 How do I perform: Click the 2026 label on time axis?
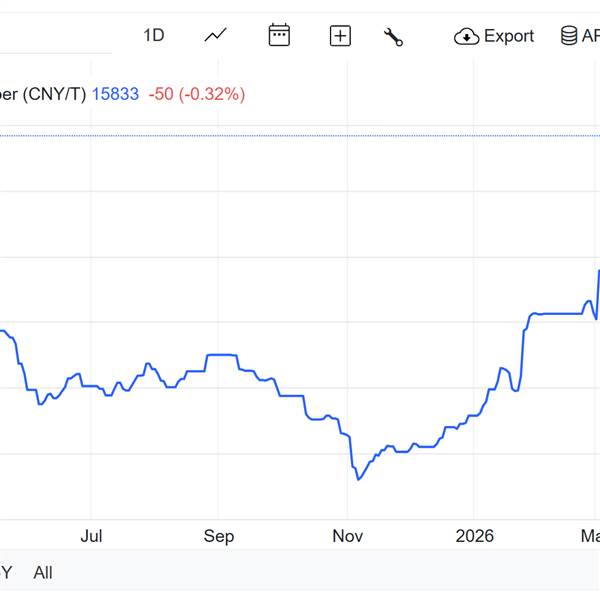tap(475, 536)
